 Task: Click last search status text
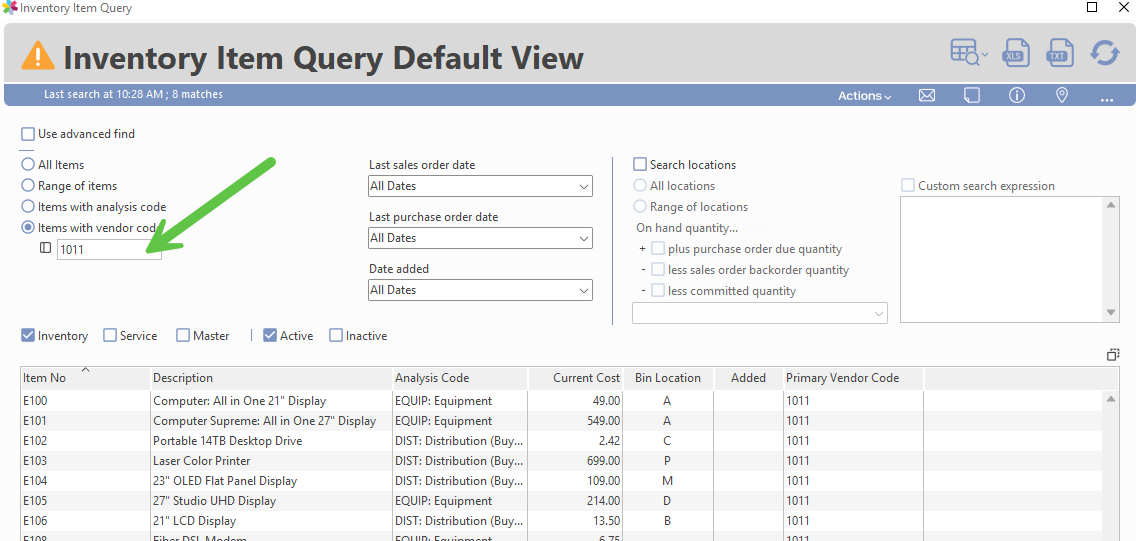coord(133,94)
